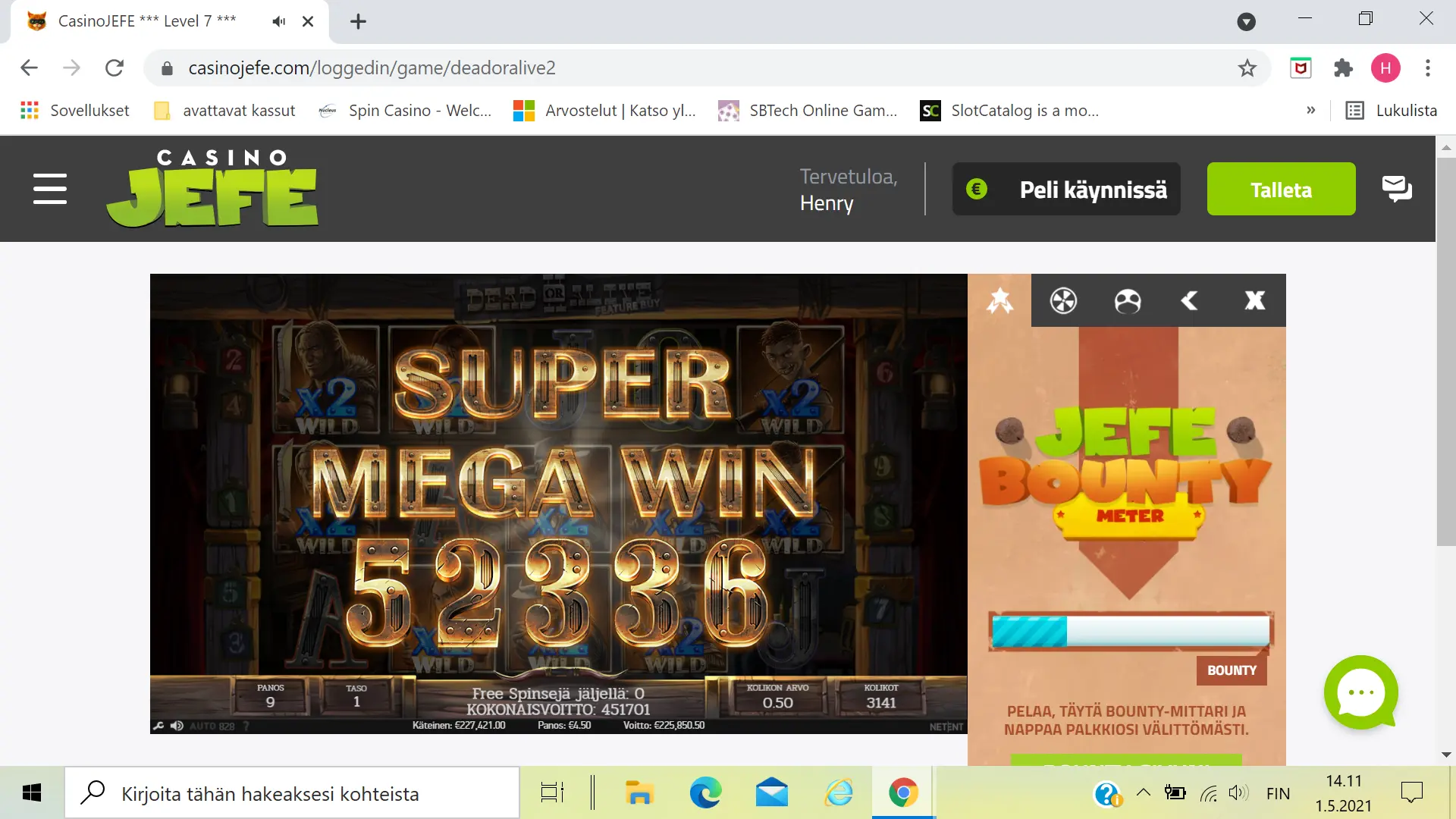Click the BOUNTY label button
Image resolution: width=1456 pixels, height=819 pixels.
click(1232, 670)
